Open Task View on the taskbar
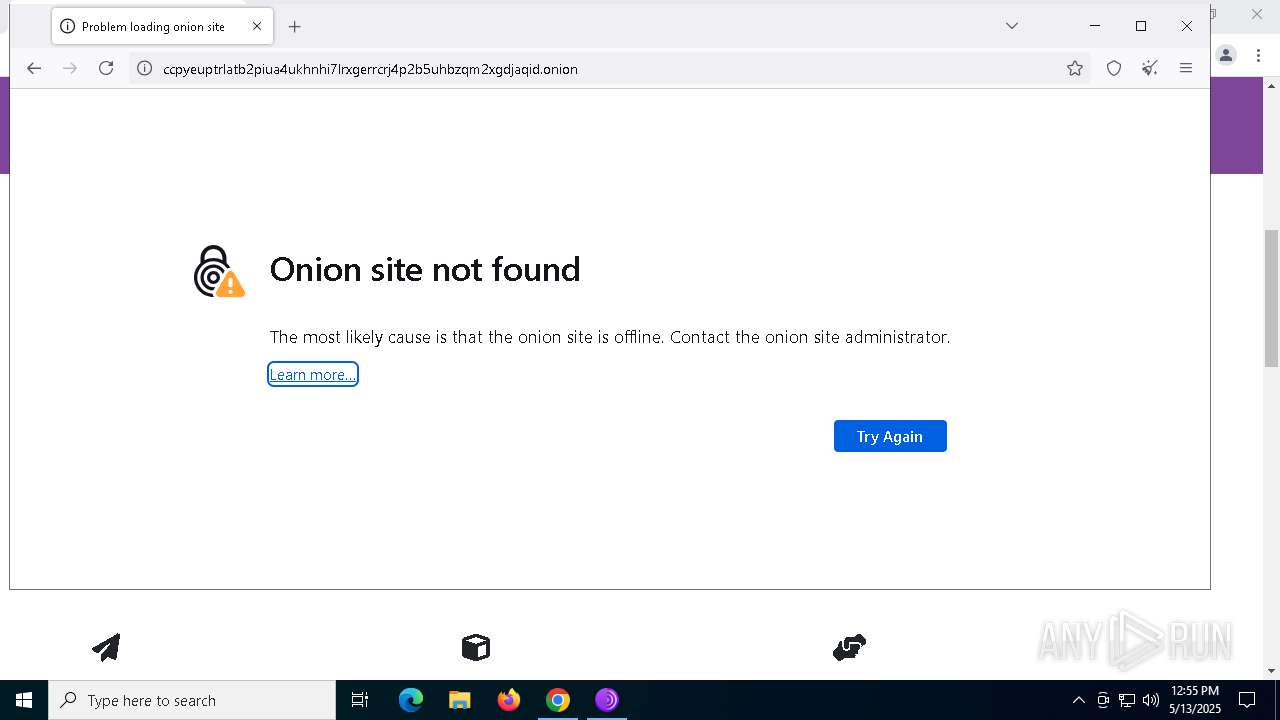This screenshot has width=1280, height=720. [x=360, y=700]
